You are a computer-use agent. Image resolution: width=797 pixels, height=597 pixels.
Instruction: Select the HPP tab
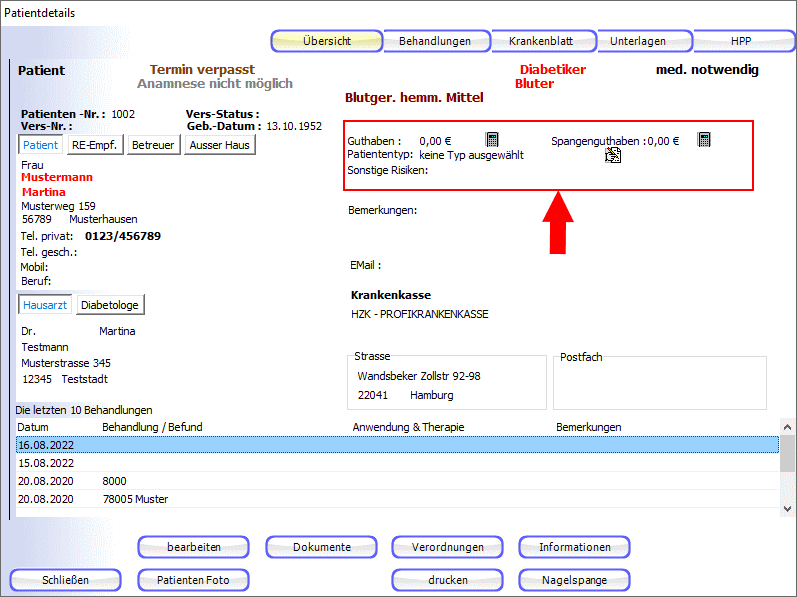coord(740,42)
